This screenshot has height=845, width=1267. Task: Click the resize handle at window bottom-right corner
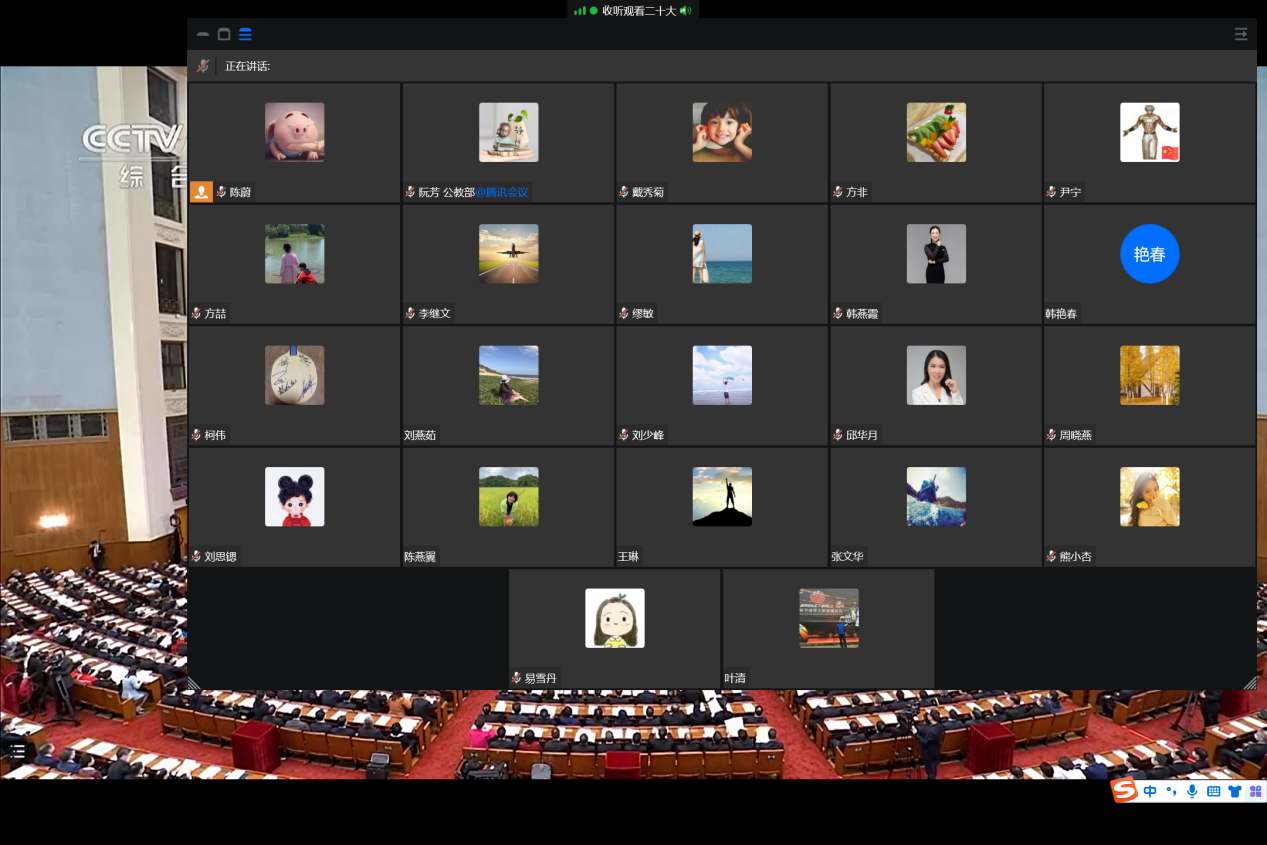click(x=1249, y=682)
